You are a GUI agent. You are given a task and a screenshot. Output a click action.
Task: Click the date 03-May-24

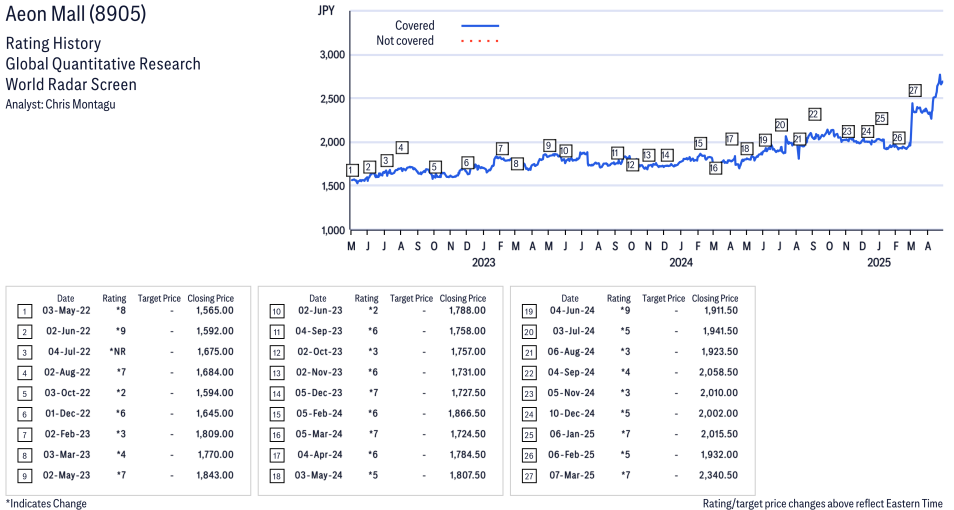[x=318, y=475]
